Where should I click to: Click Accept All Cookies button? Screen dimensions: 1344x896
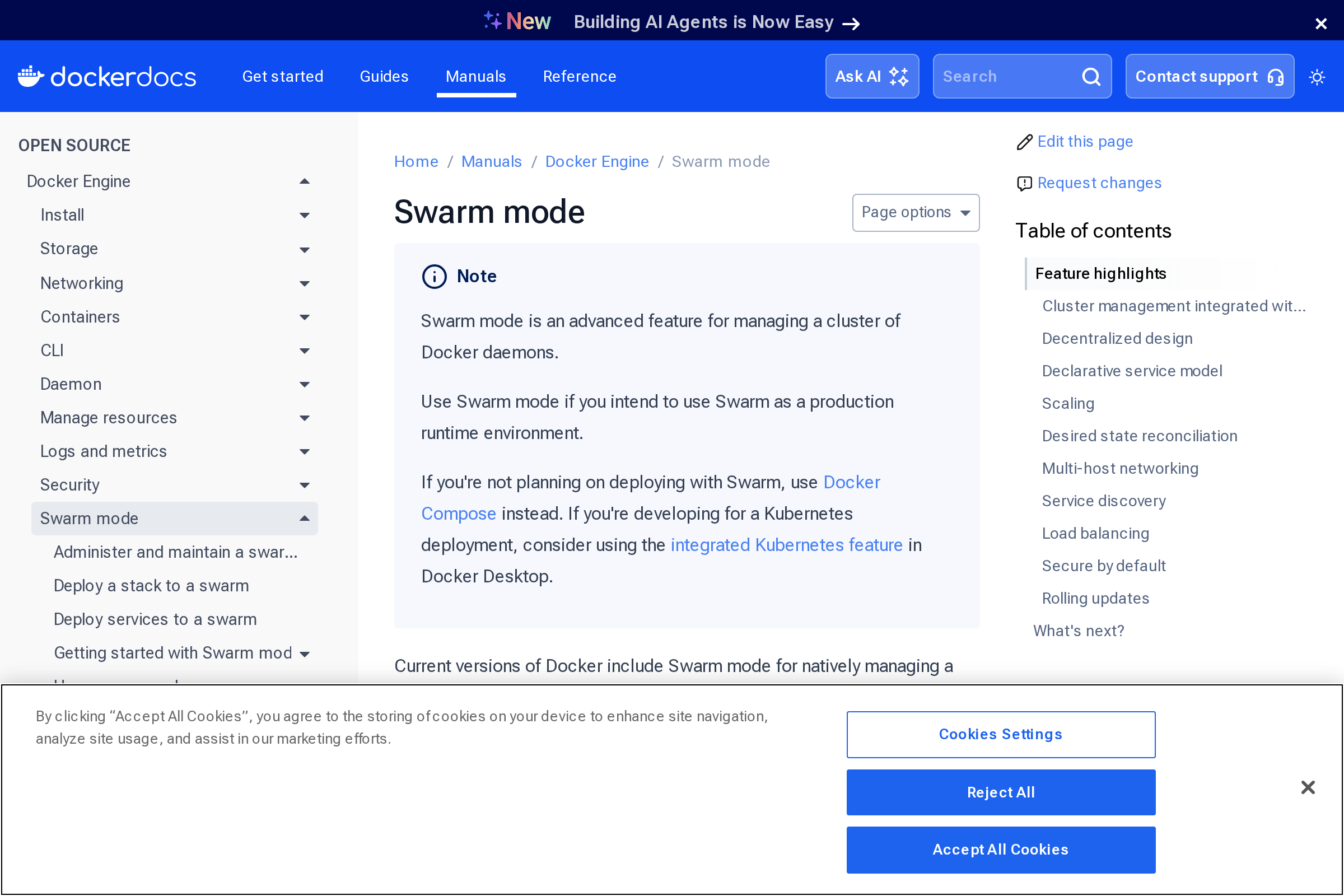[1001, 850]
